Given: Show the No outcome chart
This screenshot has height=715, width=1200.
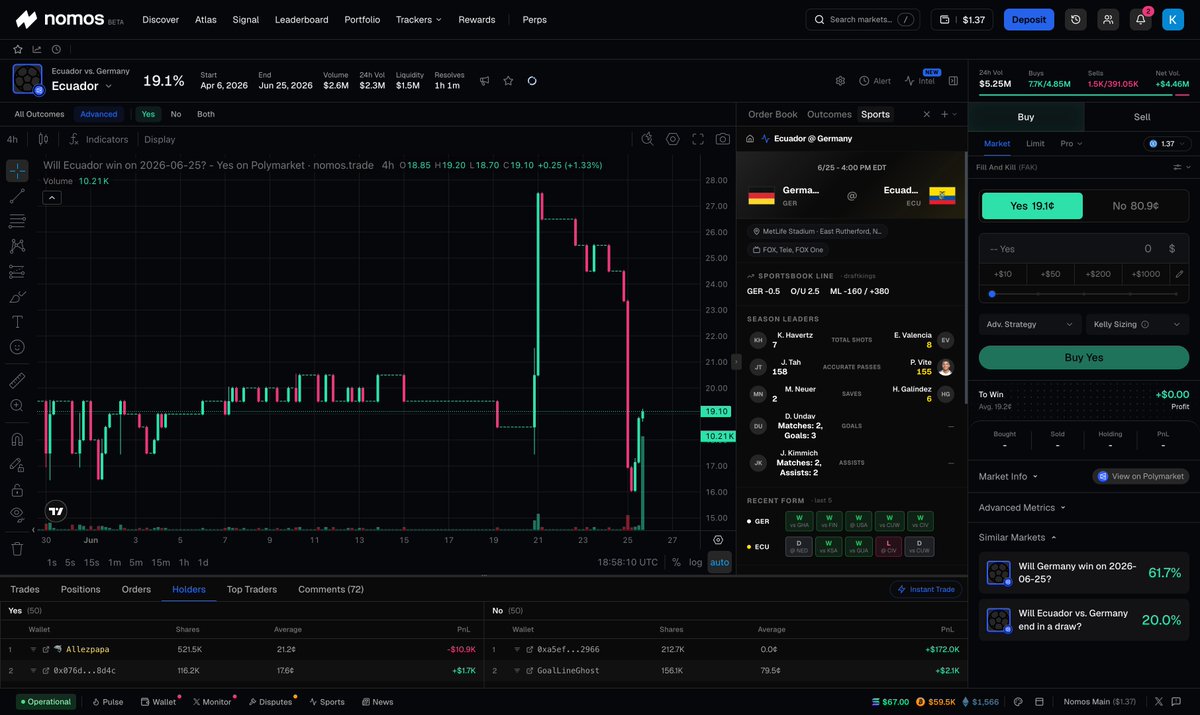Looking at the screenshot, I should tap(176, 114).
